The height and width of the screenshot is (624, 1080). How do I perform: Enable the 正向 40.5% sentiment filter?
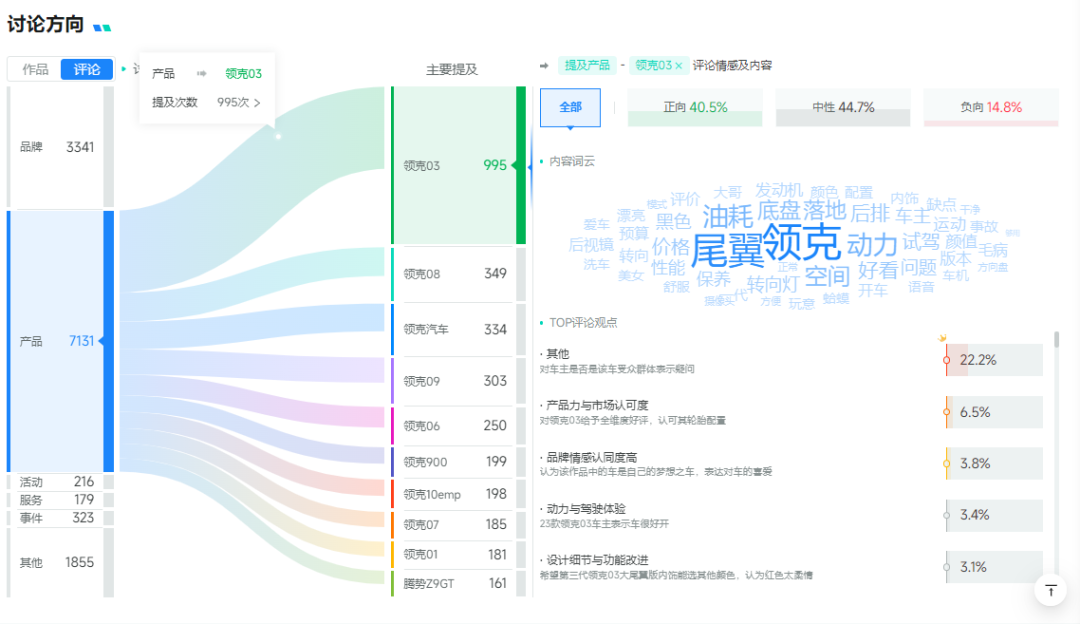(x=694, y=105)
